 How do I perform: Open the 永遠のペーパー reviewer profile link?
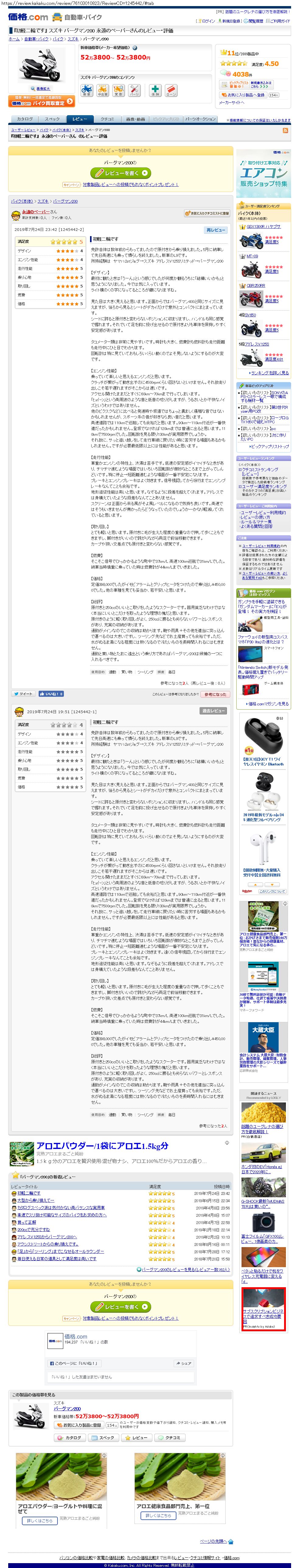tap(36, 212)
